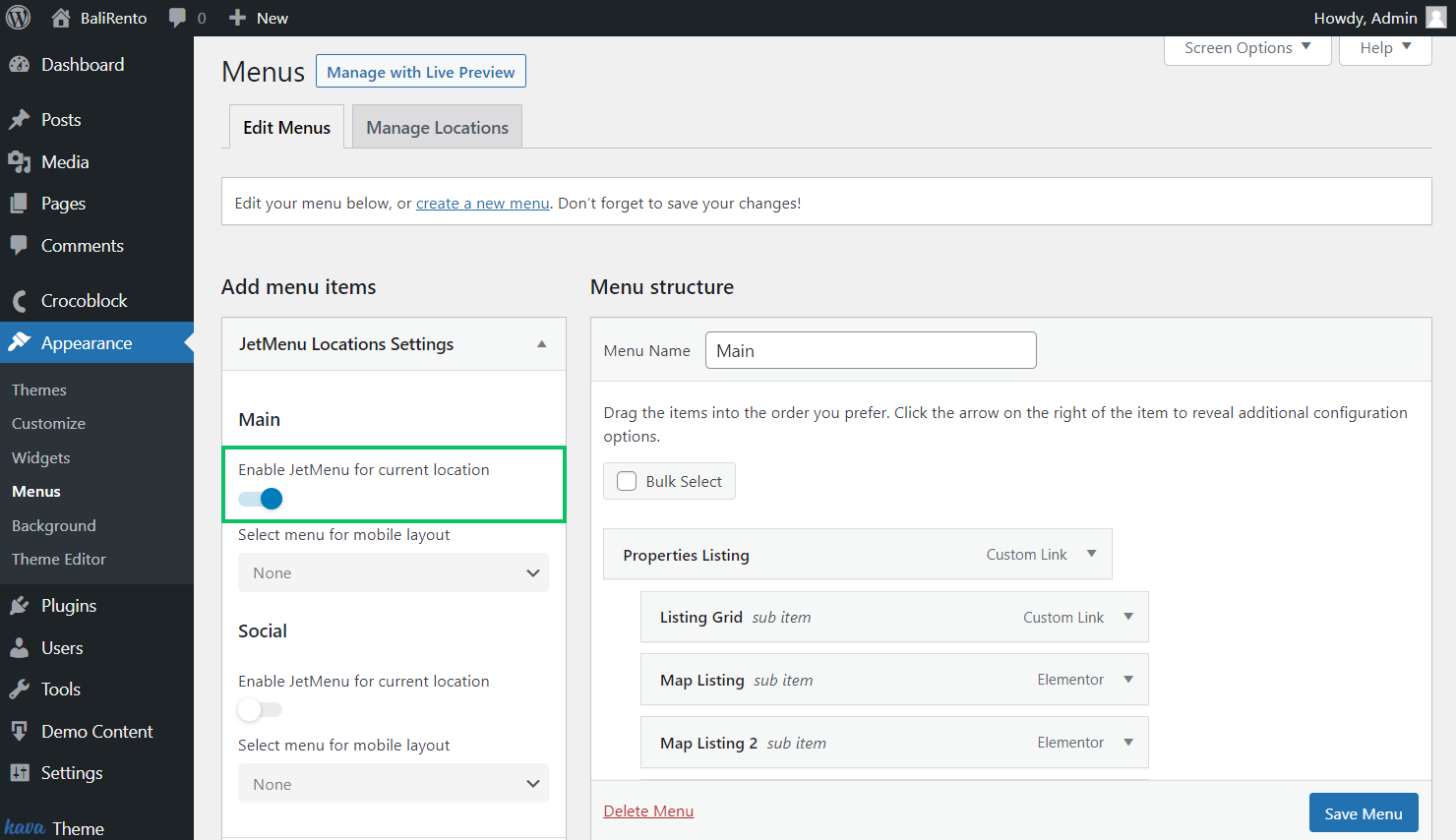Screen dimensions: 1456x840
Task: Click the Media icon in sidebar
Action: [x=20, y=161]
